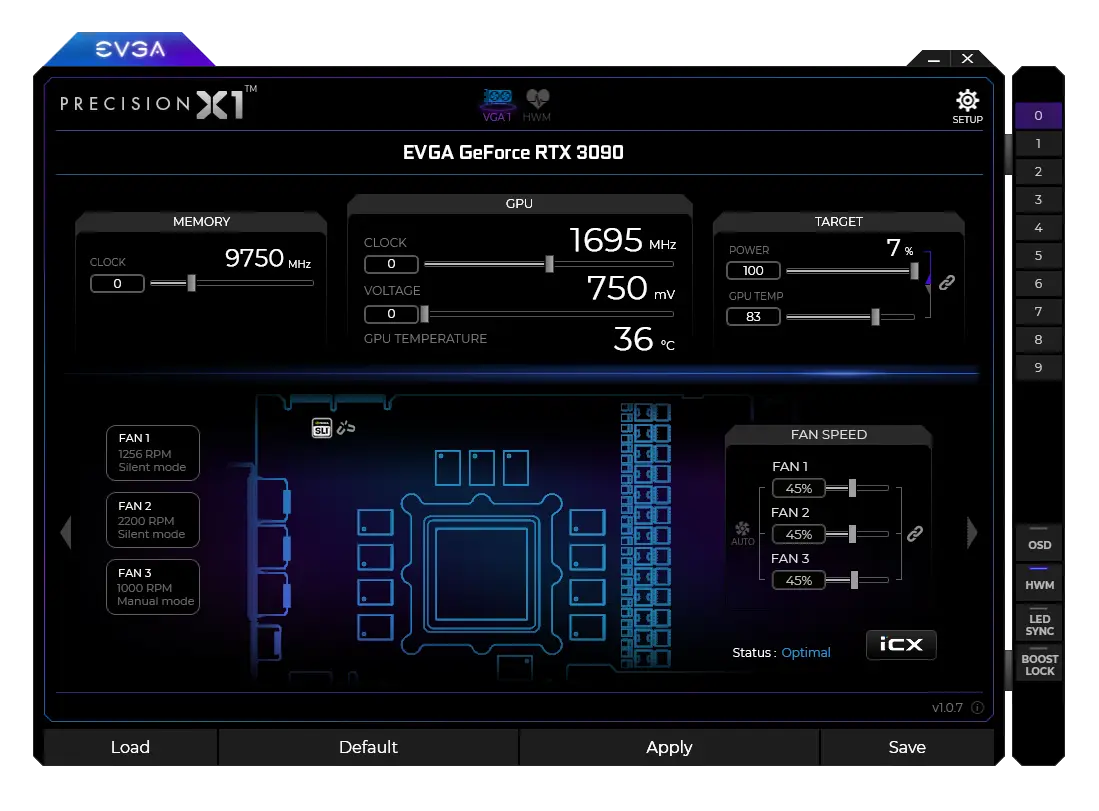
Task: Click the Apply button
Action: point(669,747)
